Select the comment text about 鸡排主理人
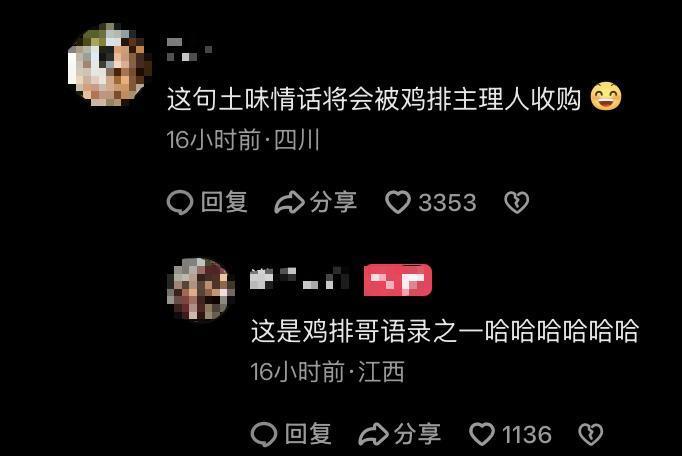682x456 pixels. pos(374,98)
